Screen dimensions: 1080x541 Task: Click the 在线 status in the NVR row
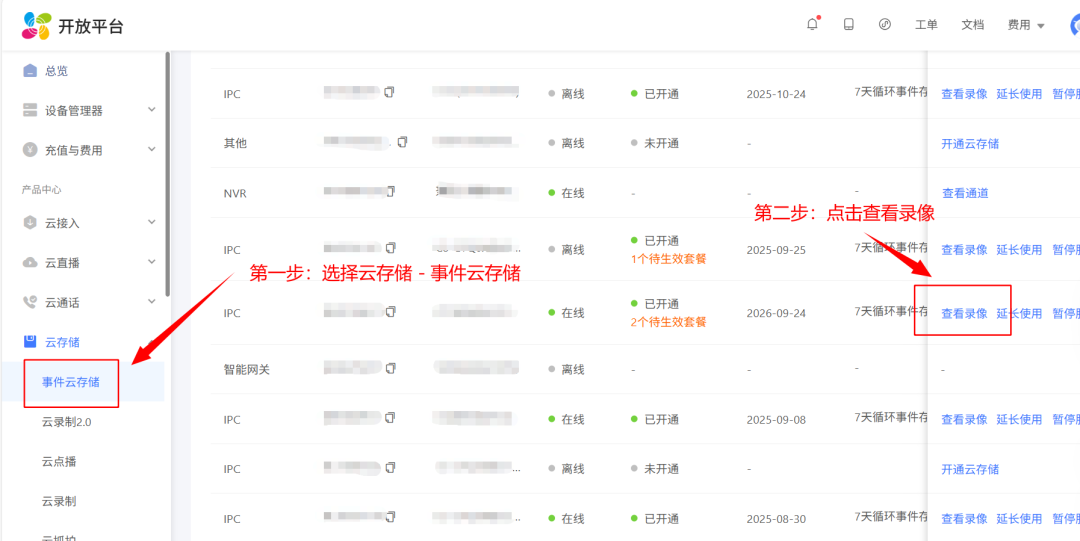[566, 194]
